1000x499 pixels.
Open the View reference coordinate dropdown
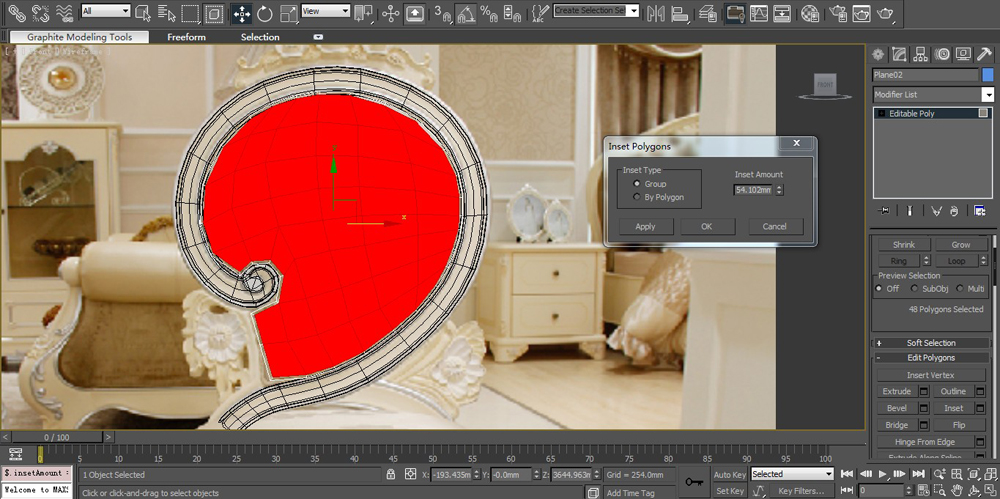[326, 11]
